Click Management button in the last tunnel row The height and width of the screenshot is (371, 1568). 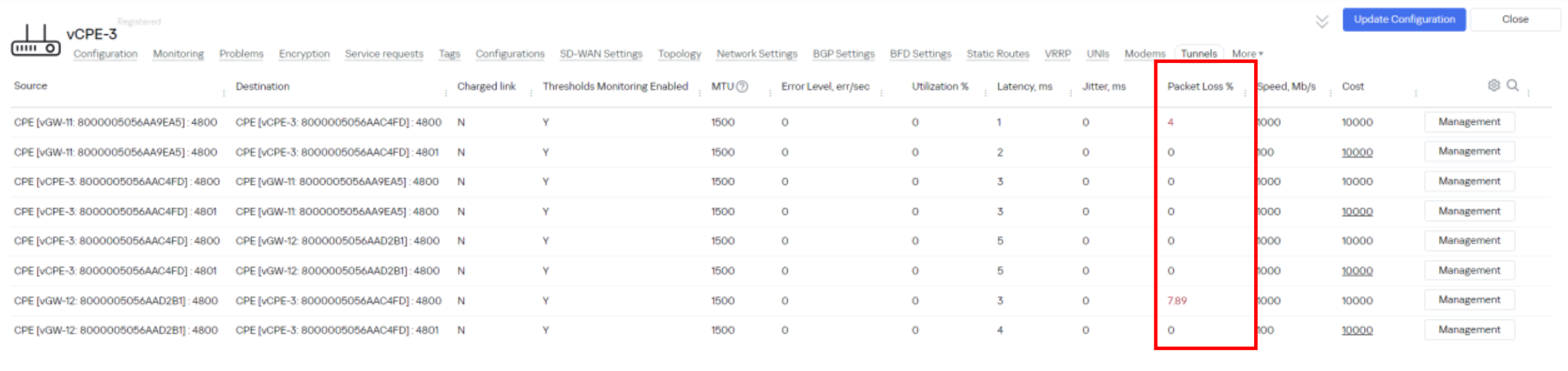pyautogui.click(x=1469, y=330)
